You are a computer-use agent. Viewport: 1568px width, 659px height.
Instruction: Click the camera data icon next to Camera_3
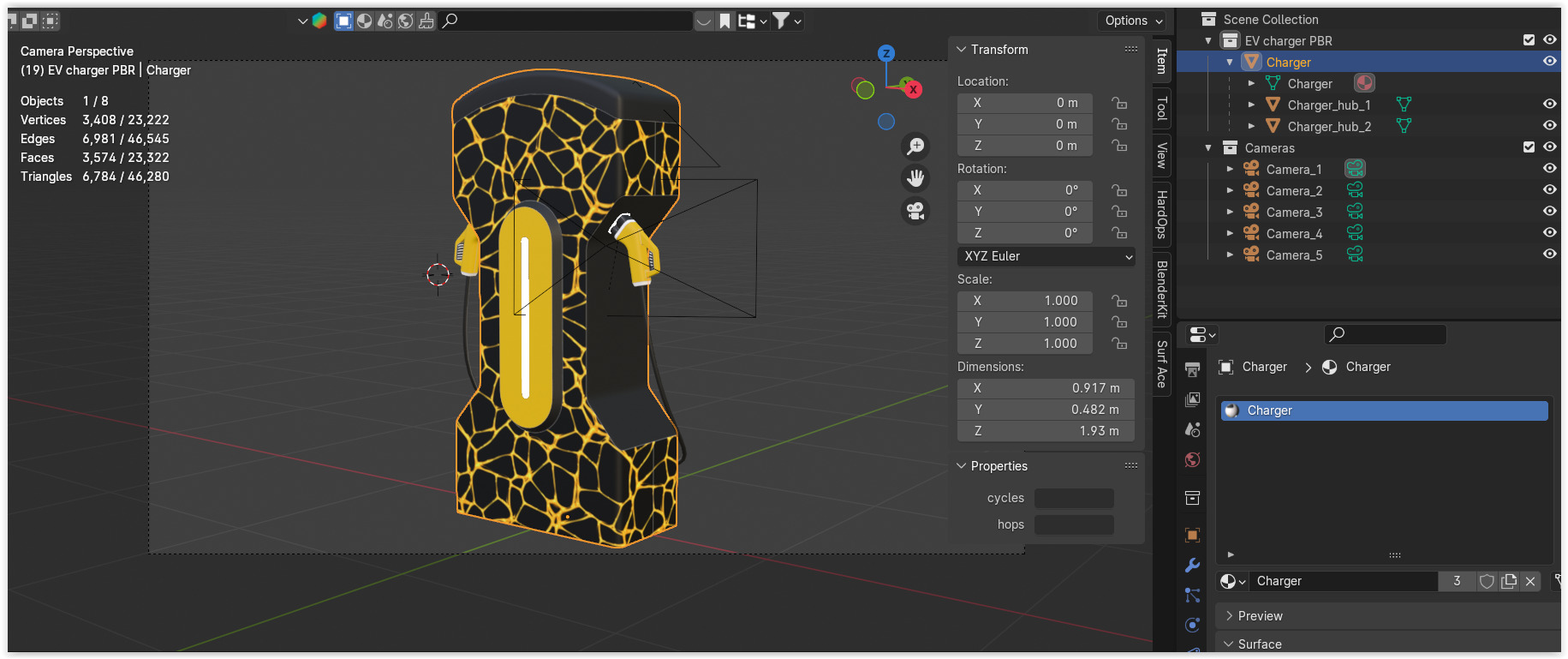[x=1355, y=212]
